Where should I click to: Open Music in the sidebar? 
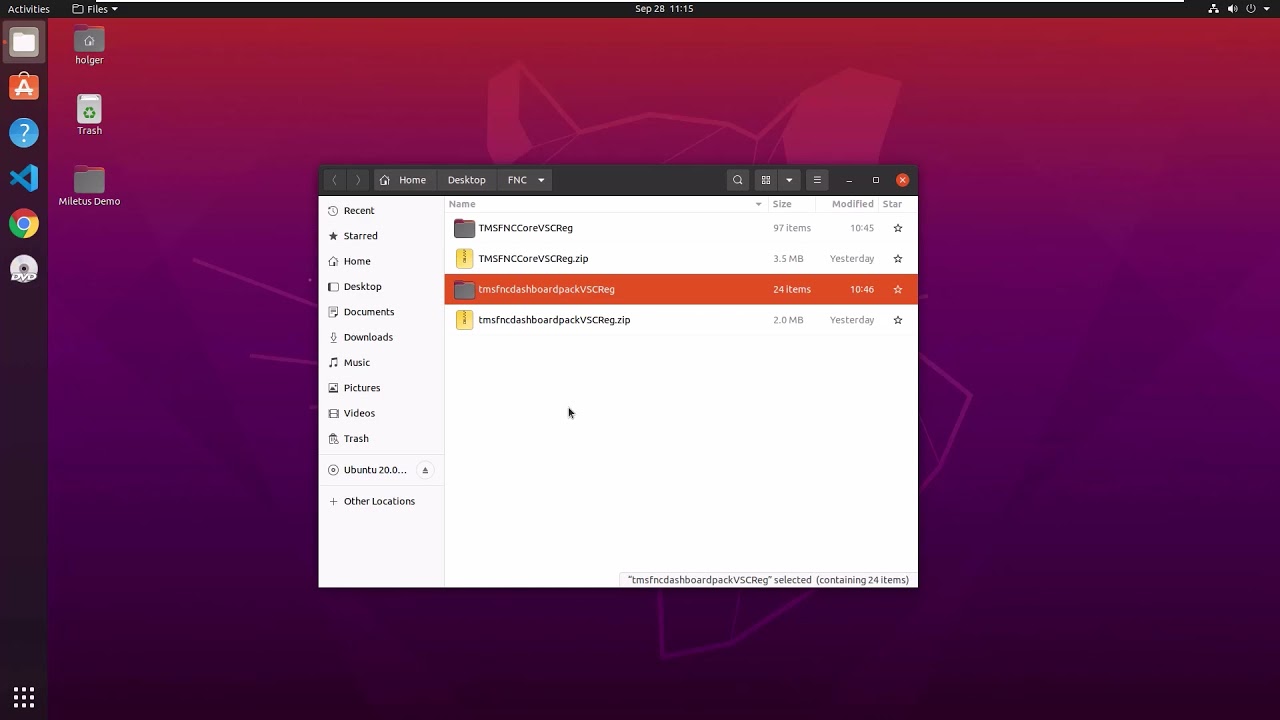[381, 363]
